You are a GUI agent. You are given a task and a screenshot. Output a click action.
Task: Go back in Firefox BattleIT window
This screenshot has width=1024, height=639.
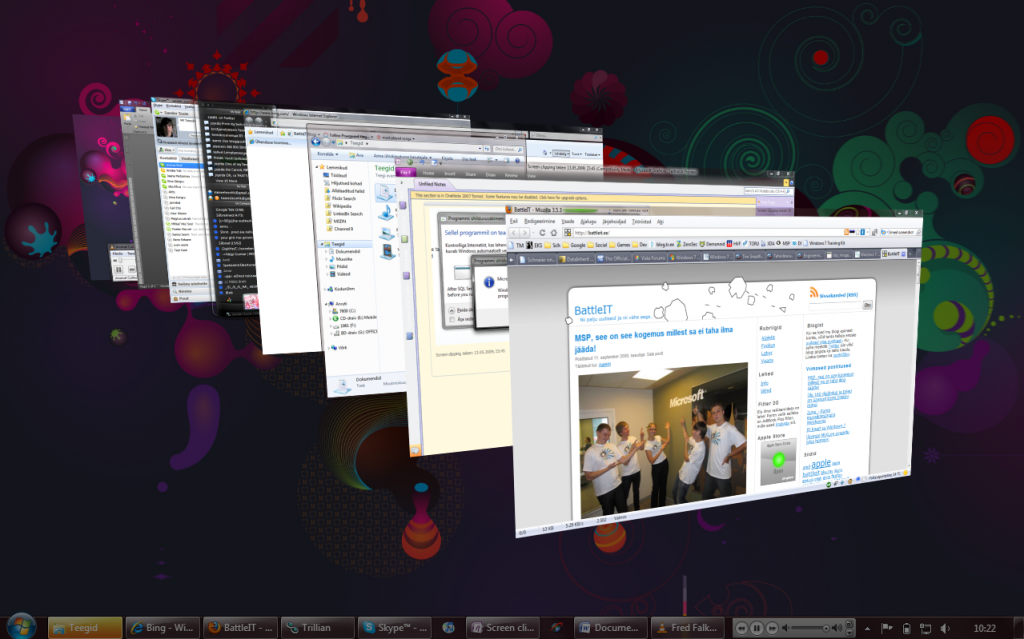515,233
